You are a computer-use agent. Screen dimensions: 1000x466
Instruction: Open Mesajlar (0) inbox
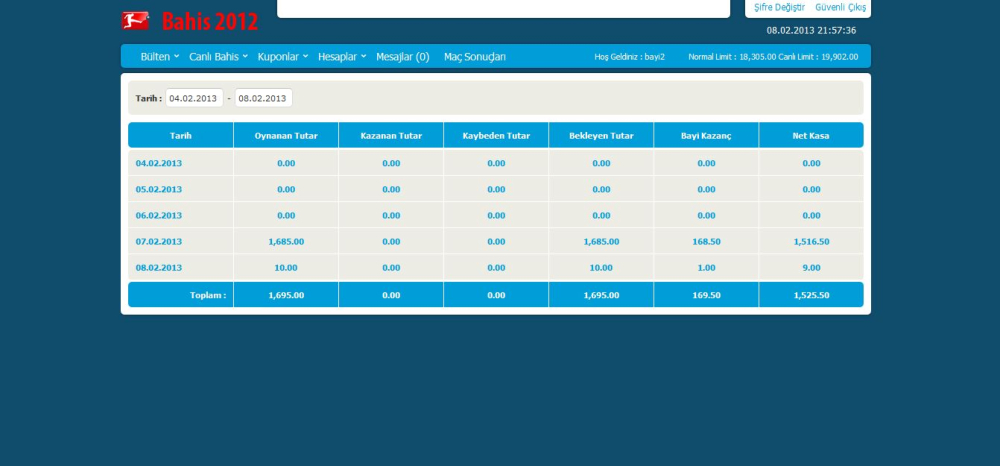pos(402,57)
